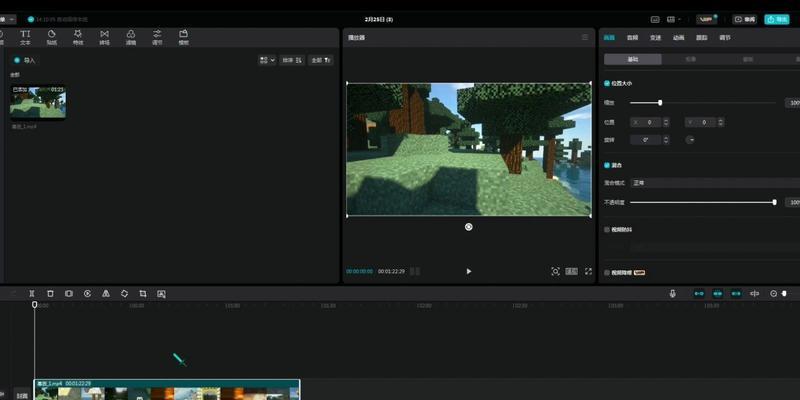Click the Export button at top-right
Screen dimensions: 800x400
pyautogui.click(x=777, y=19)
